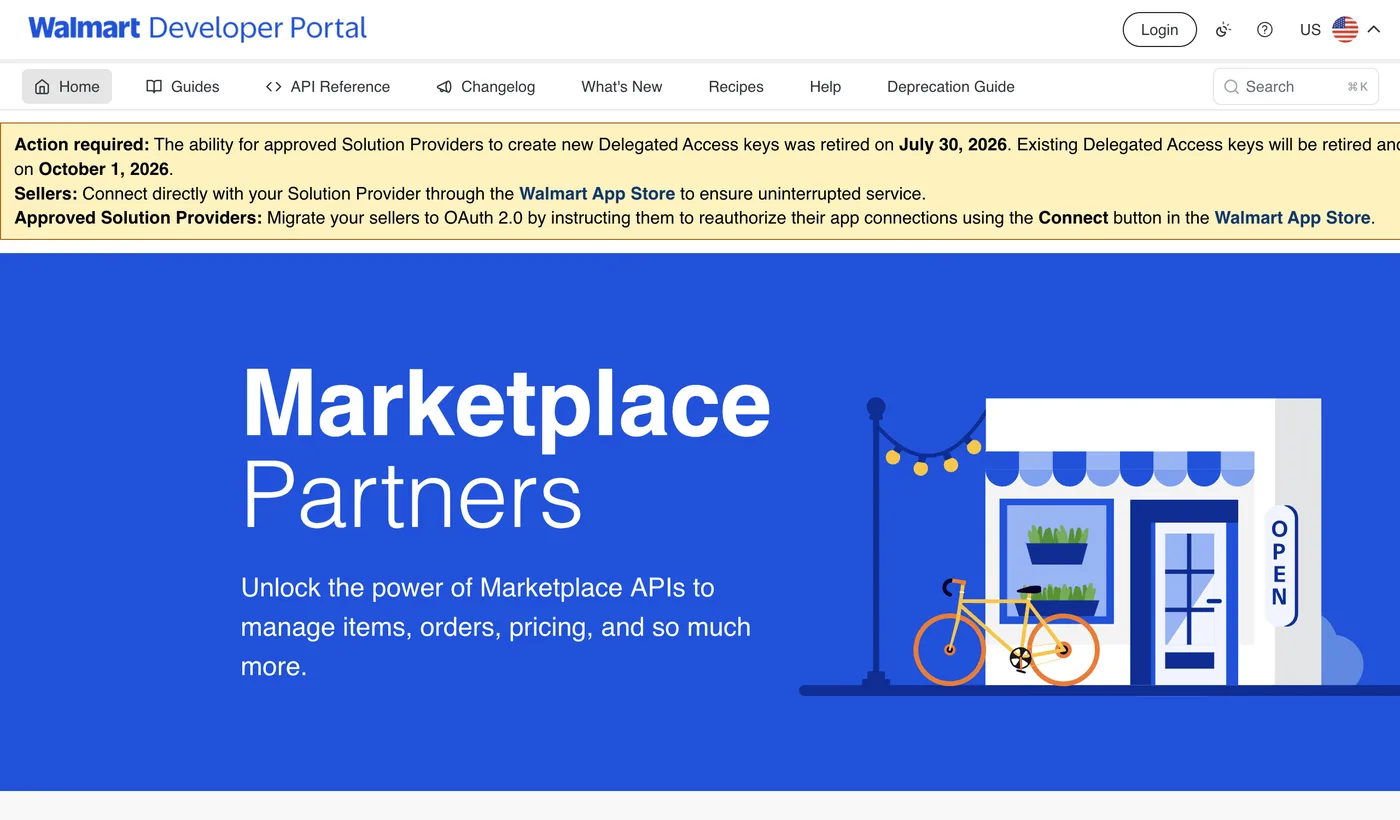The image size is (1400, 820).
Task: Click the "October 1, 2026" date text
Action: coord(104,169)
